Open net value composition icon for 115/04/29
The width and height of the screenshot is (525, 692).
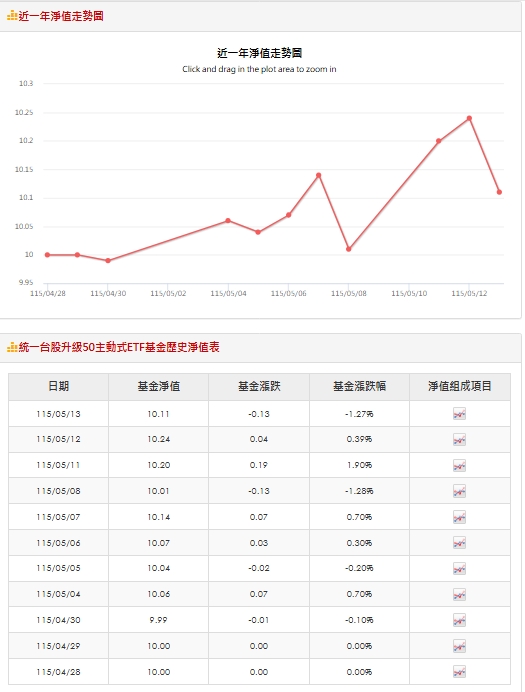click(x=459, y=646)
